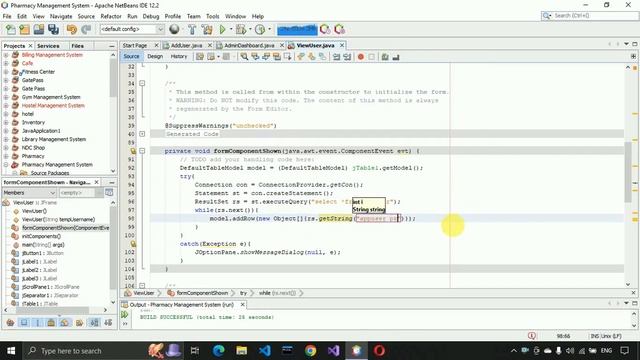Screen dimensions: 640x360
Task: Toggle Sort by Source navigator button
Action: [x=108, y=323]
